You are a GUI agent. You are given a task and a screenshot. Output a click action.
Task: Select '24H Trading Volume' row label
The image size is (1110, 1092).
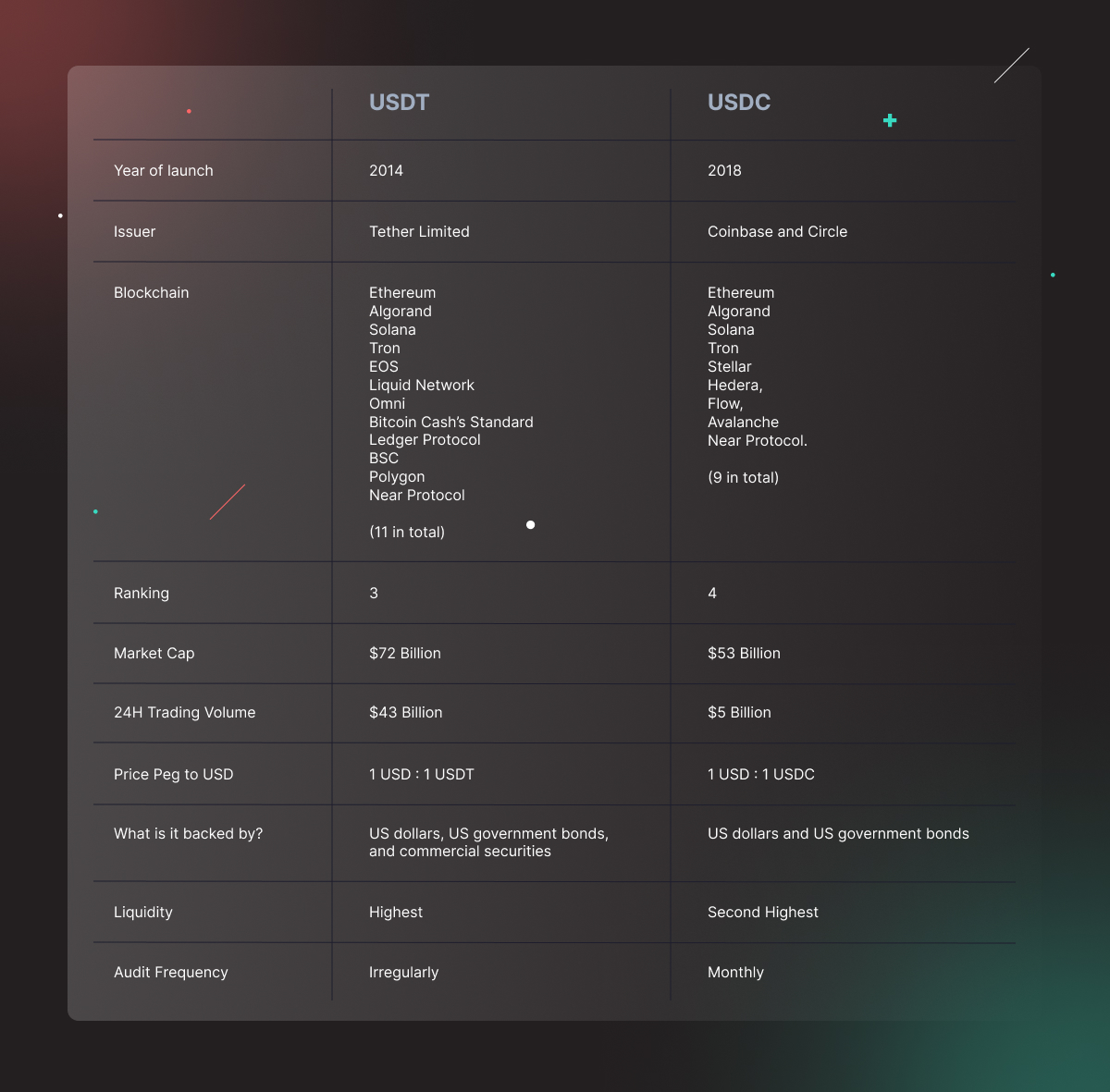click(185, 712)
